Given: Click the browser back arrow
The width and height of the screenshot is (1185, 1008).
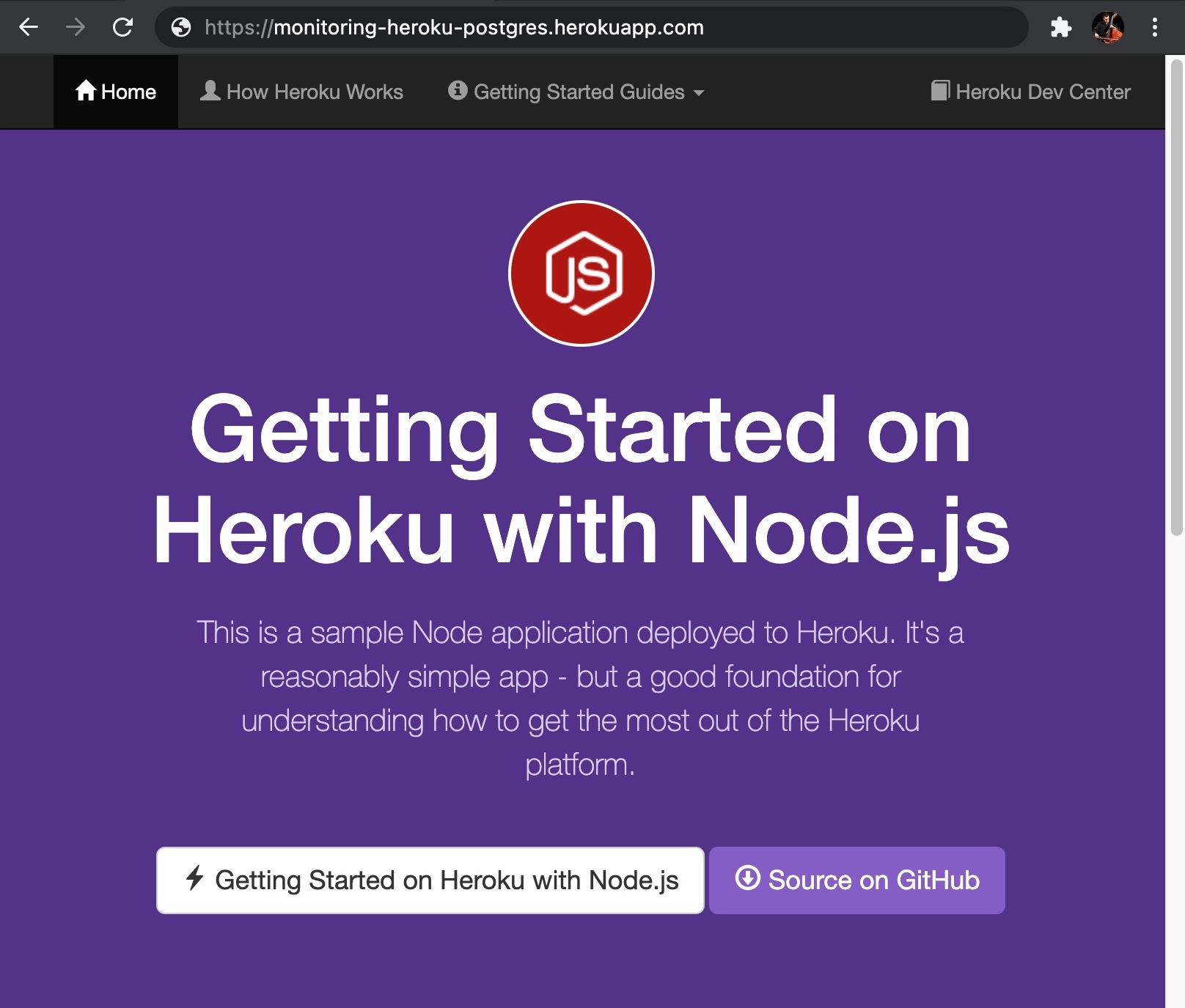Looking at the screenshot, I should [x=29, y=28].
